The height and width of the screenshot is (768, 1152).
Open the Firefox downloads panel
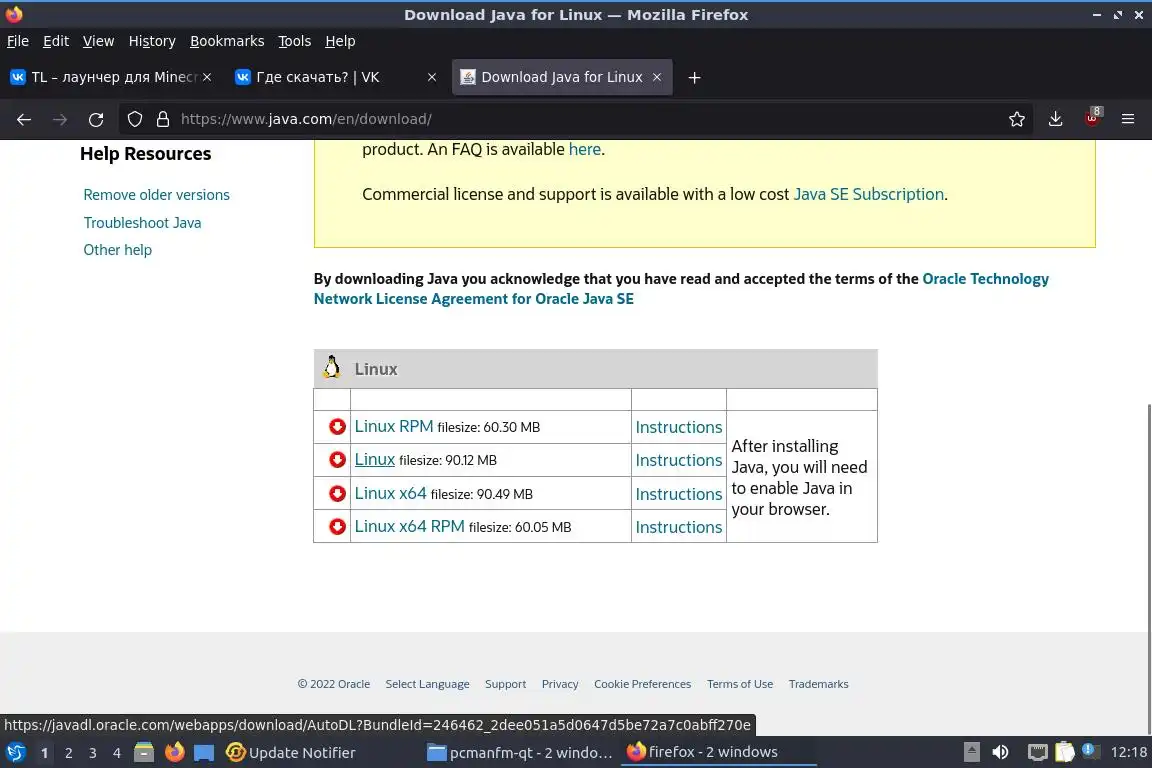click(x=1055, y=119)
